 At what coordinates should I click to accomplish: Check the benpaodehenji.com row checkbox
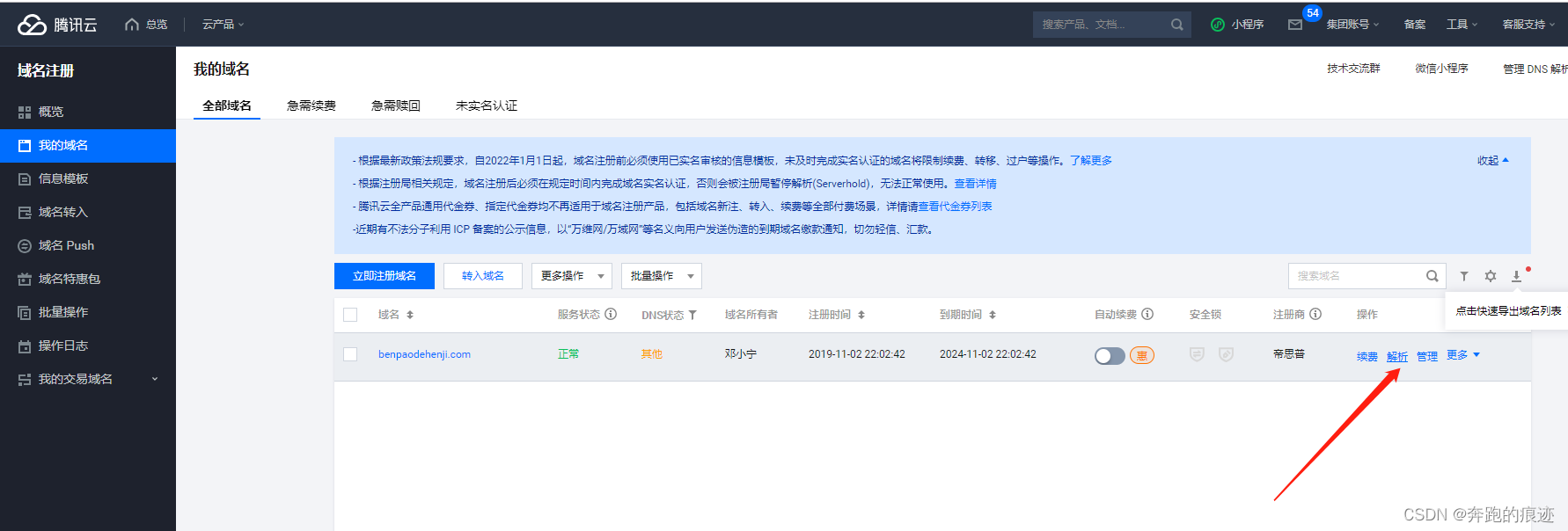[350, 354]
